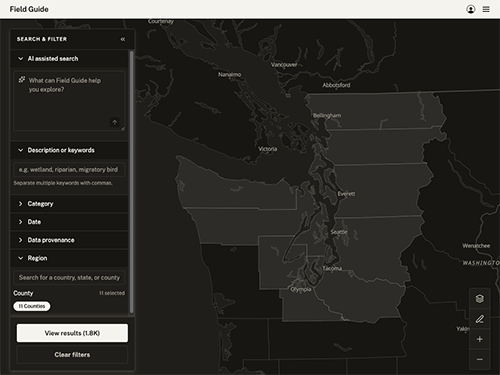Zoom out on the map

[x=480, y=359]
